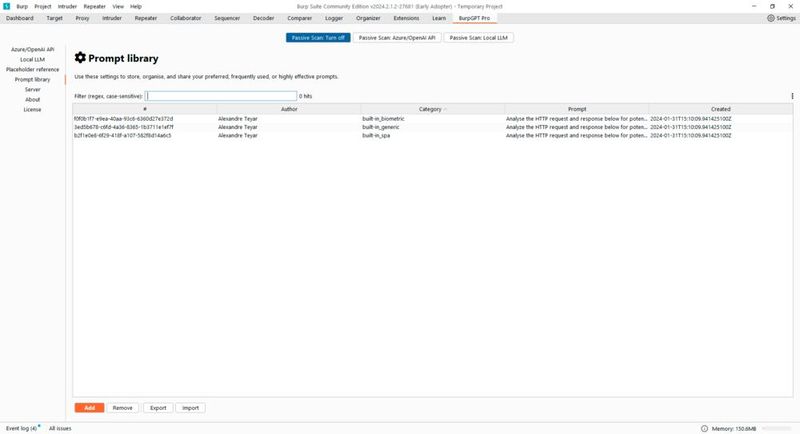
Task: Open the Help menu
Action: coord(136,7)
